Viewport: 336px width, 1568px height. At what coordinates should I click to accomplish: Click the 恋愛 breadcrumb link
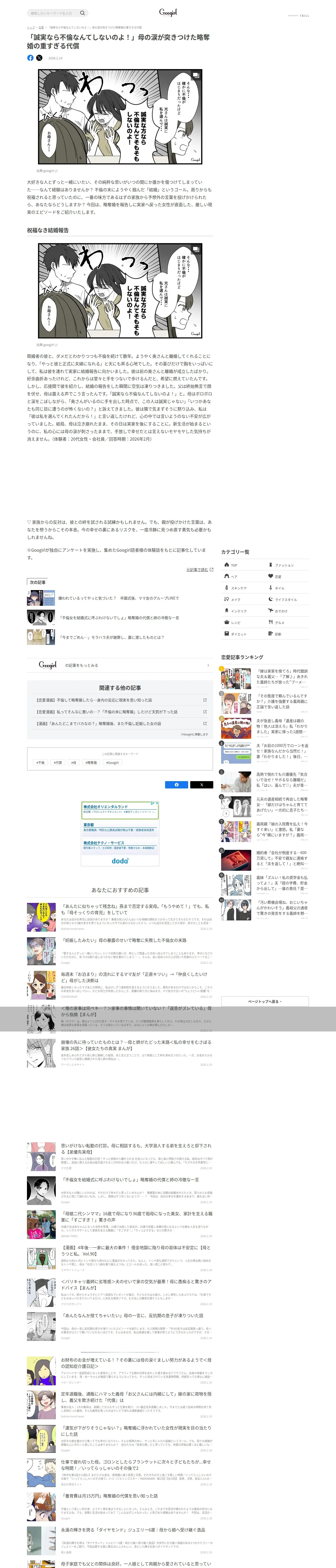[x=41, y=27]
